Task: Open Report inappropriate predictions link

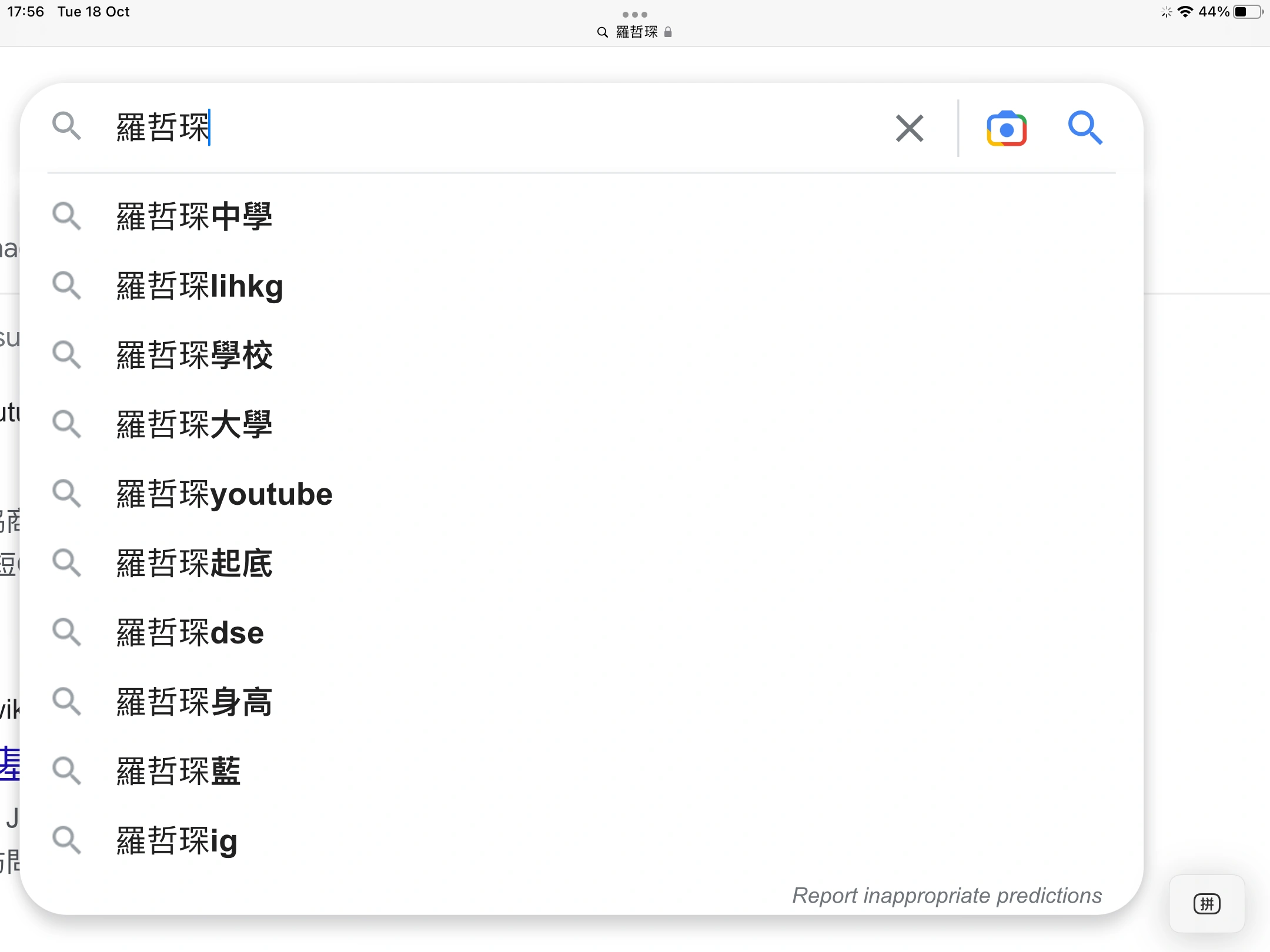Action: click(x=947, y=895)
